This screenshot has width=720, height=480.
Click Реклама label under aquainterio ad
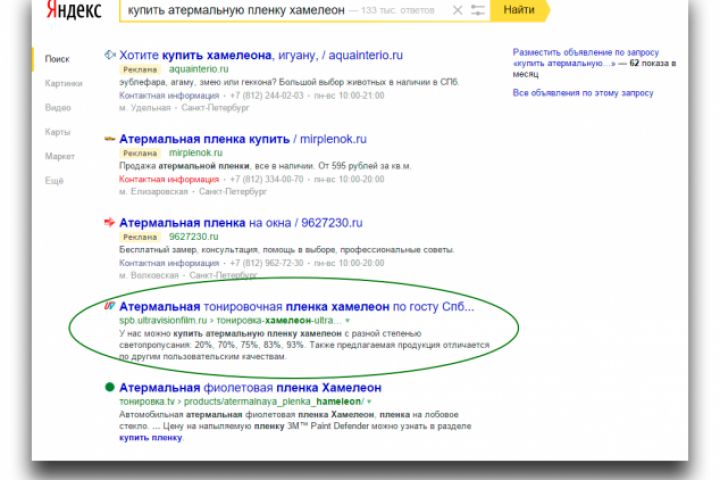140,69
